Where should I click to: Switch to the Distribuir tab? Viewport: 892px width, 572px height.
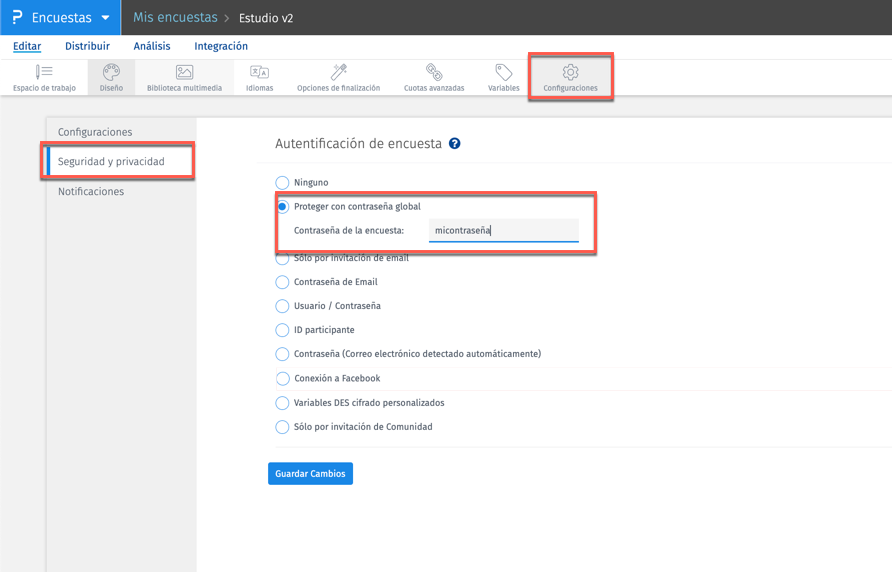pyautogui.click(x=87, y=46)
